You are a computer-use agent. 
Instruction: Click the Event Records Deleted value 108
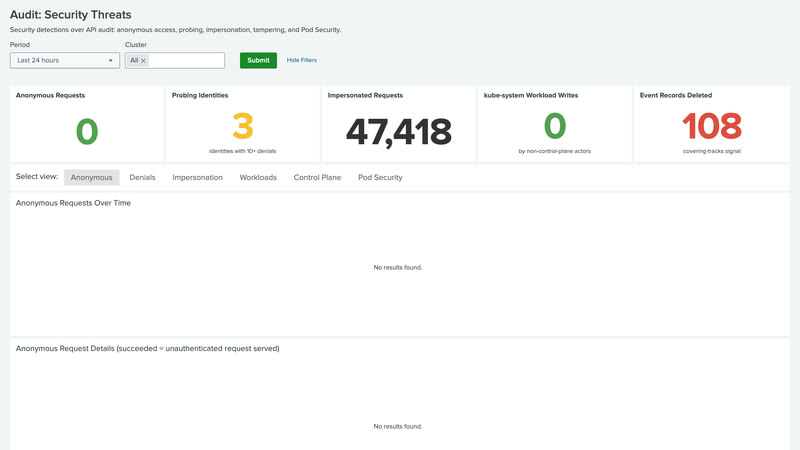pyautogui.click(x=712, y=126)
